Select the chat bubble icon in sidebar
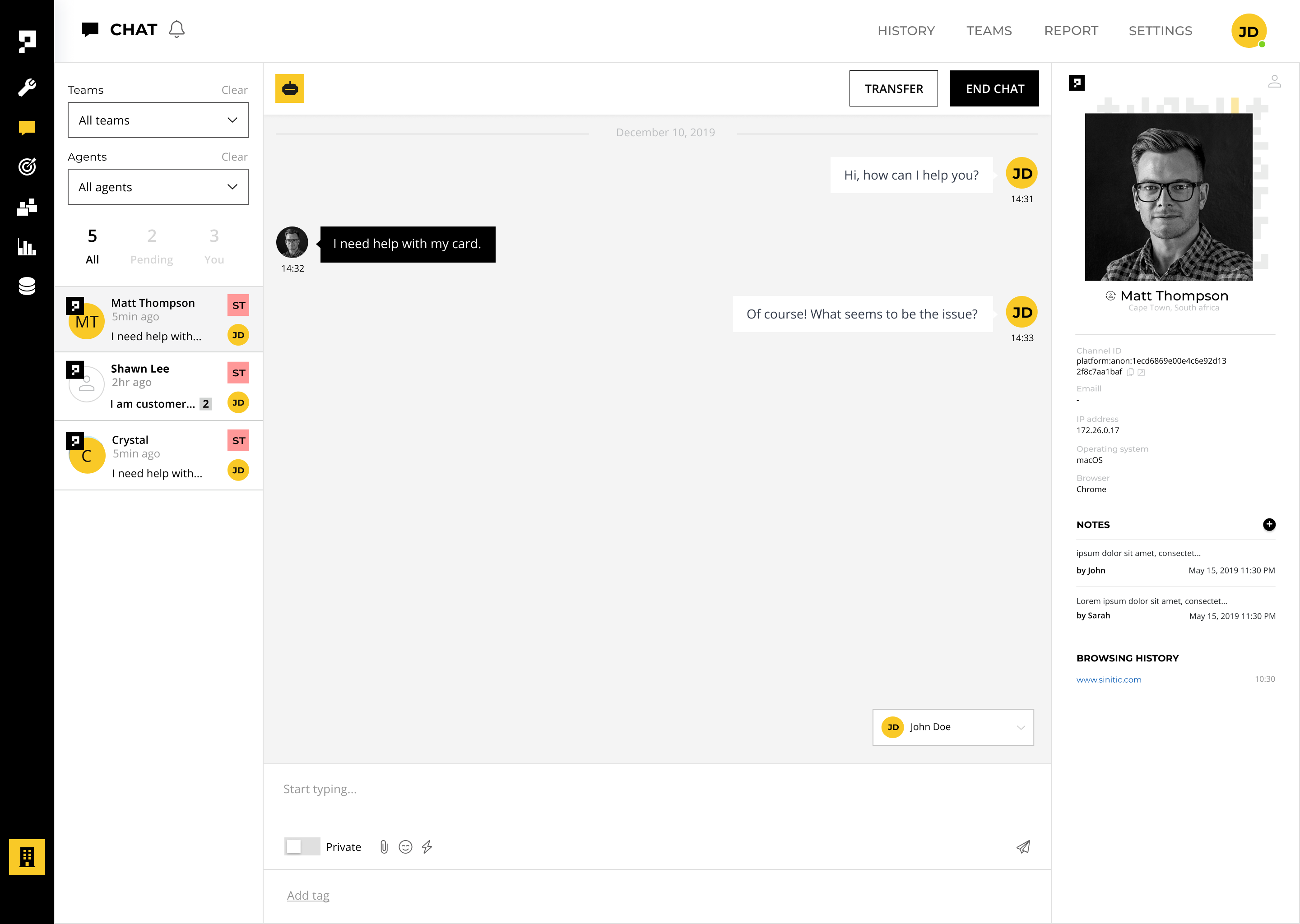Screen dimensions: 1300x924 (x=27, y=126)
